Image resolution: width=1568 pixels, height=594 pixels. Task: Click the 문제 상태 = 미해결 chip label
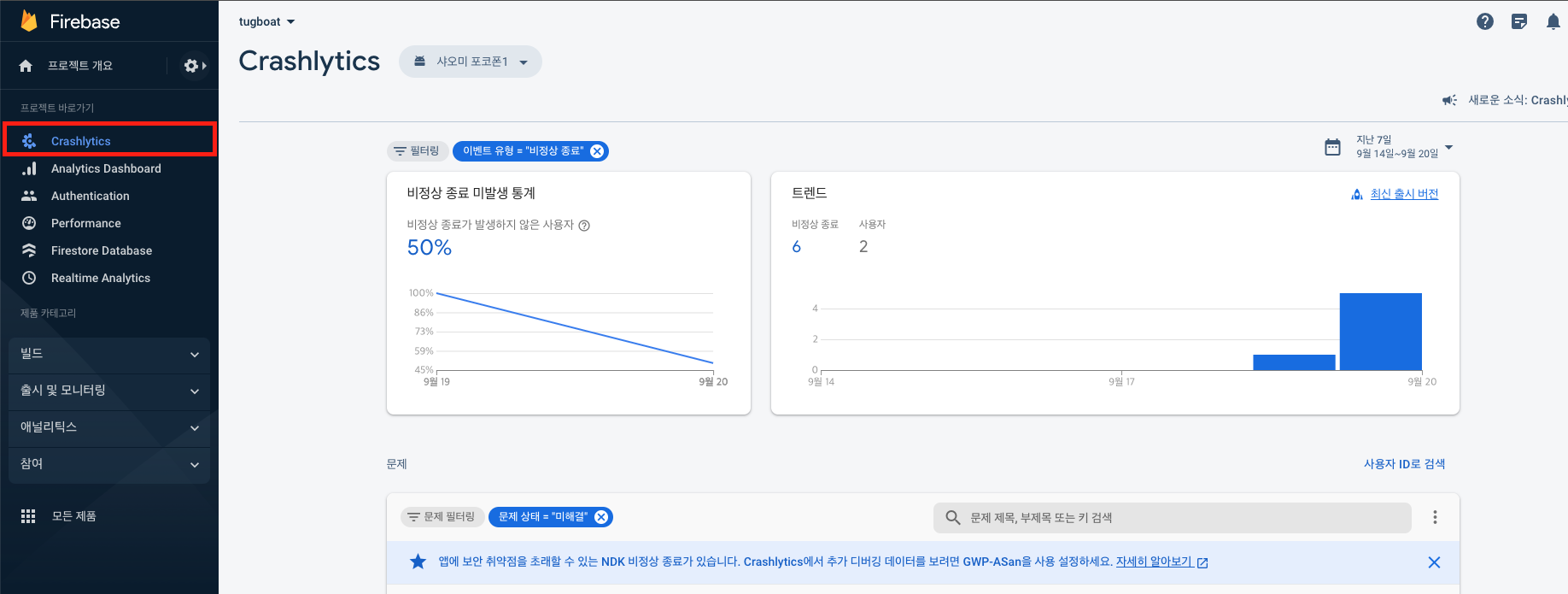pos(543,517)
